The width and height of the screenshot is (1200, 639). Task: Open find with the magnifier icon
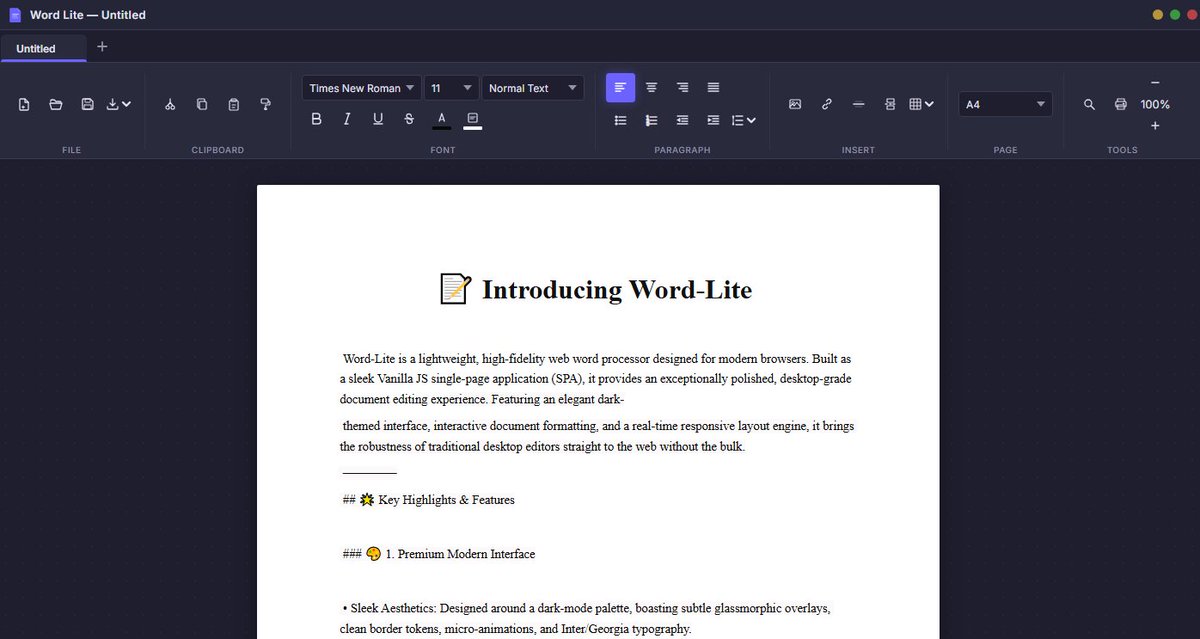[1090, 104]
